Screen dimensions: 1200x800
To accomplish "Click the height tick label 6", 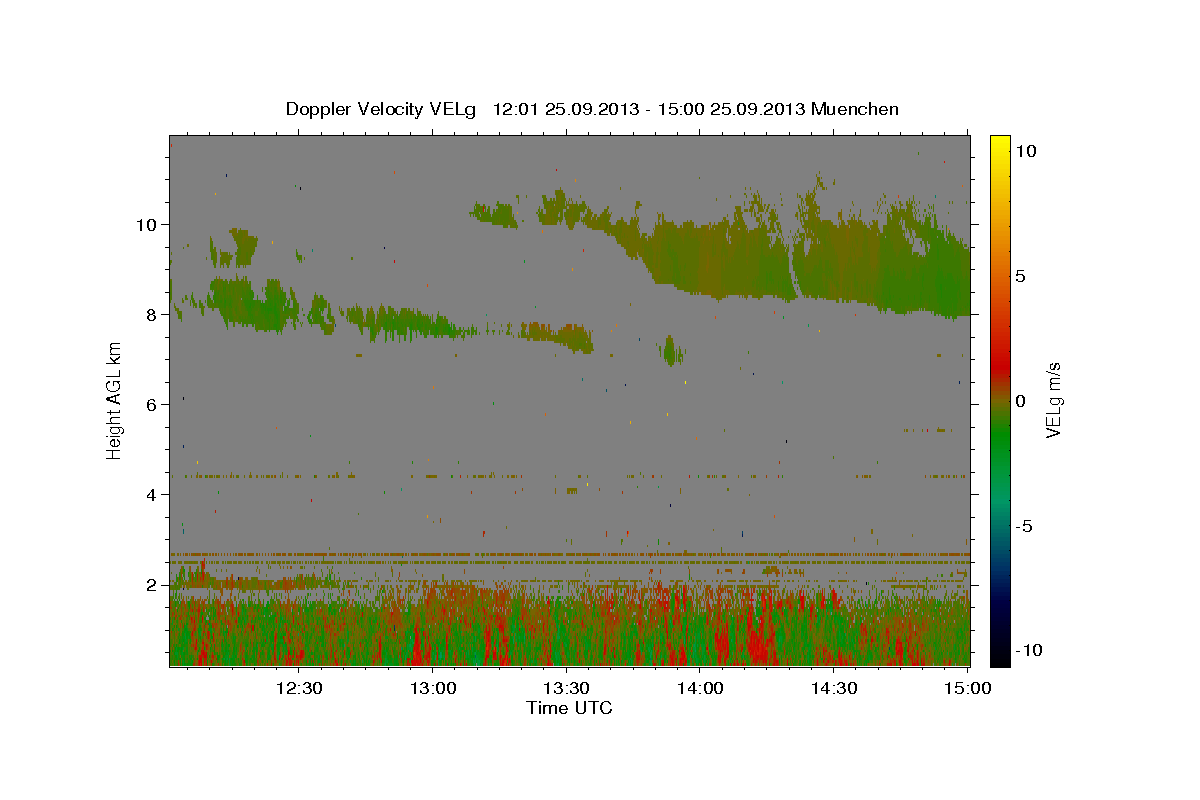I will click(152, 404).
